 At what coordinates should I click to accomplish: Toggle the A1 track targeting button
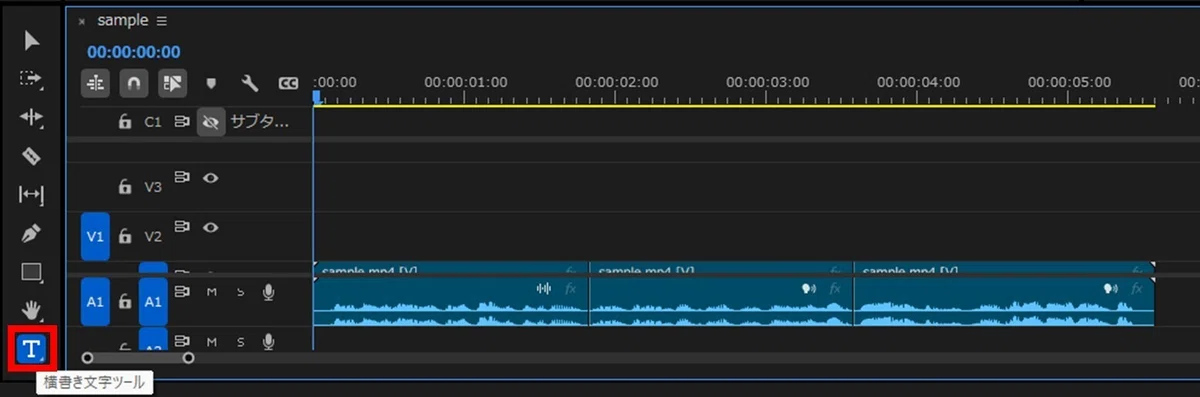[153, 301]
